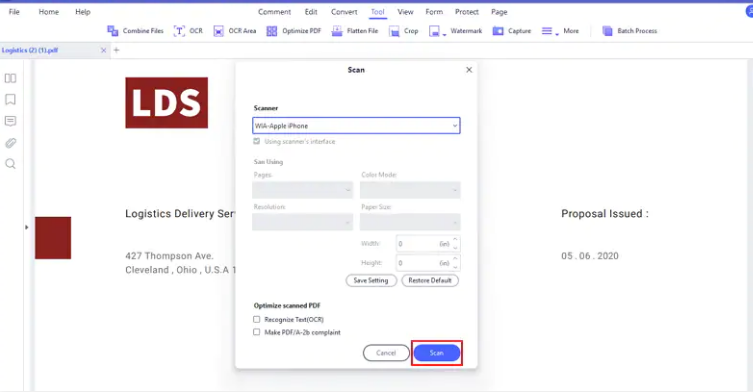This screenshot has height=392, width=753.
Task: Close the Logistics (2) (1).pdf tab
Action: (103, 50)
